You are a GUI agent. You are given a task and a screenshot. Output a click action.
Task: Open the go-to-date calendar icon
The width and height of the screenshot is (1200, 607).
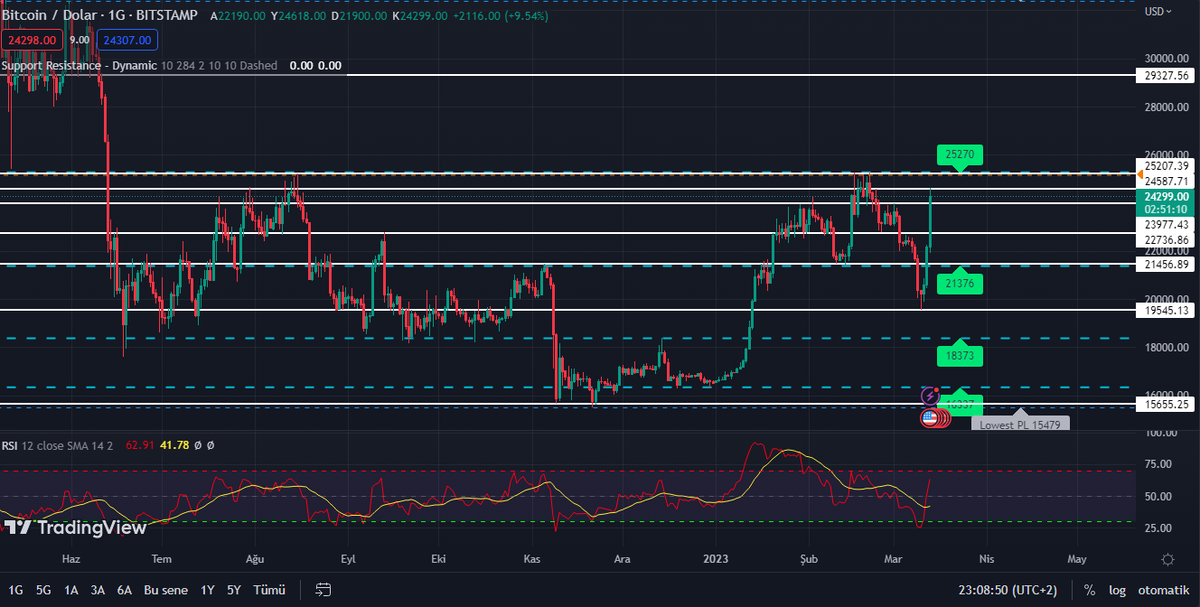tap(323, 590)
